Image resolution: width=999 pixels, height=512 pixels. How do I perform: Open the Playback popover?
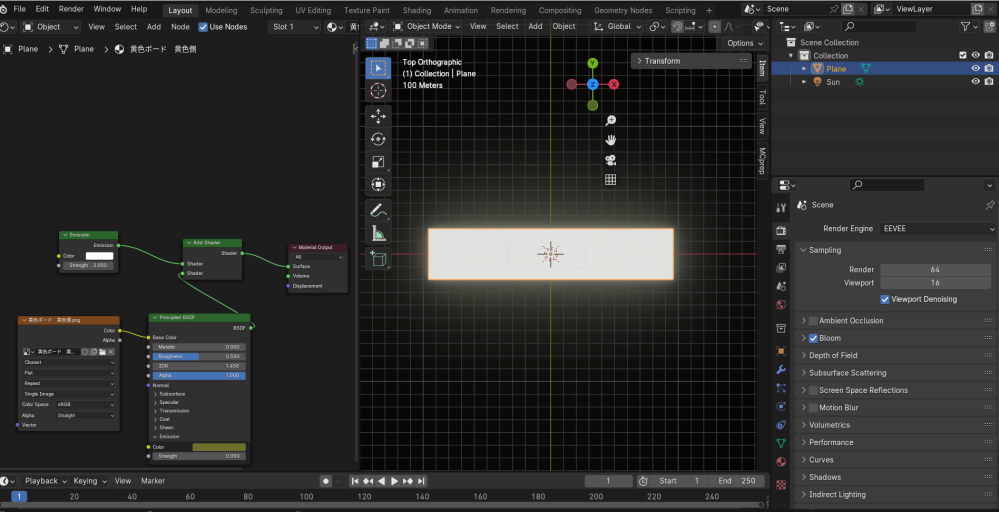[x=45, y=481]
